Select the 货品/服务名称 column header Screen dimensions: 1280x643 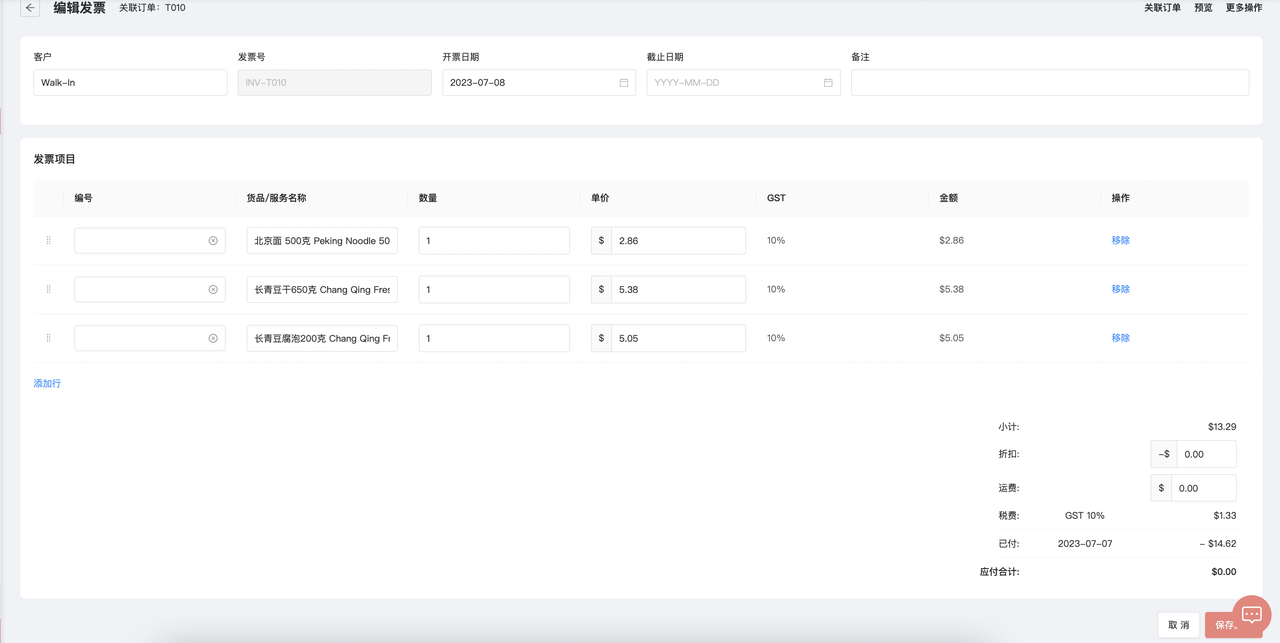click(276, 199)
